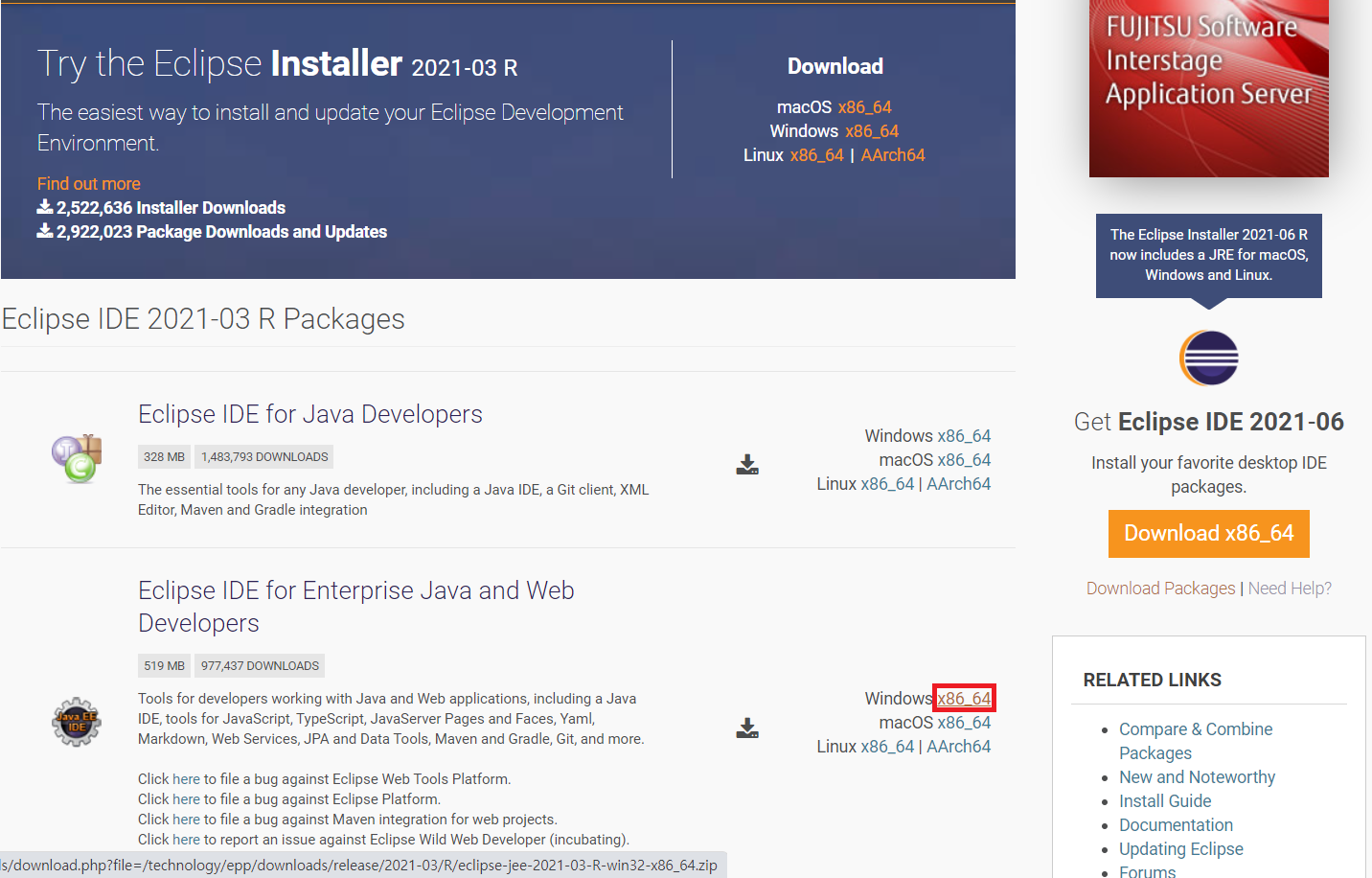Viewport: 1372px width, 878px height.
Task: Download installer for Windows x86_64
Action: tap(872, 131)
